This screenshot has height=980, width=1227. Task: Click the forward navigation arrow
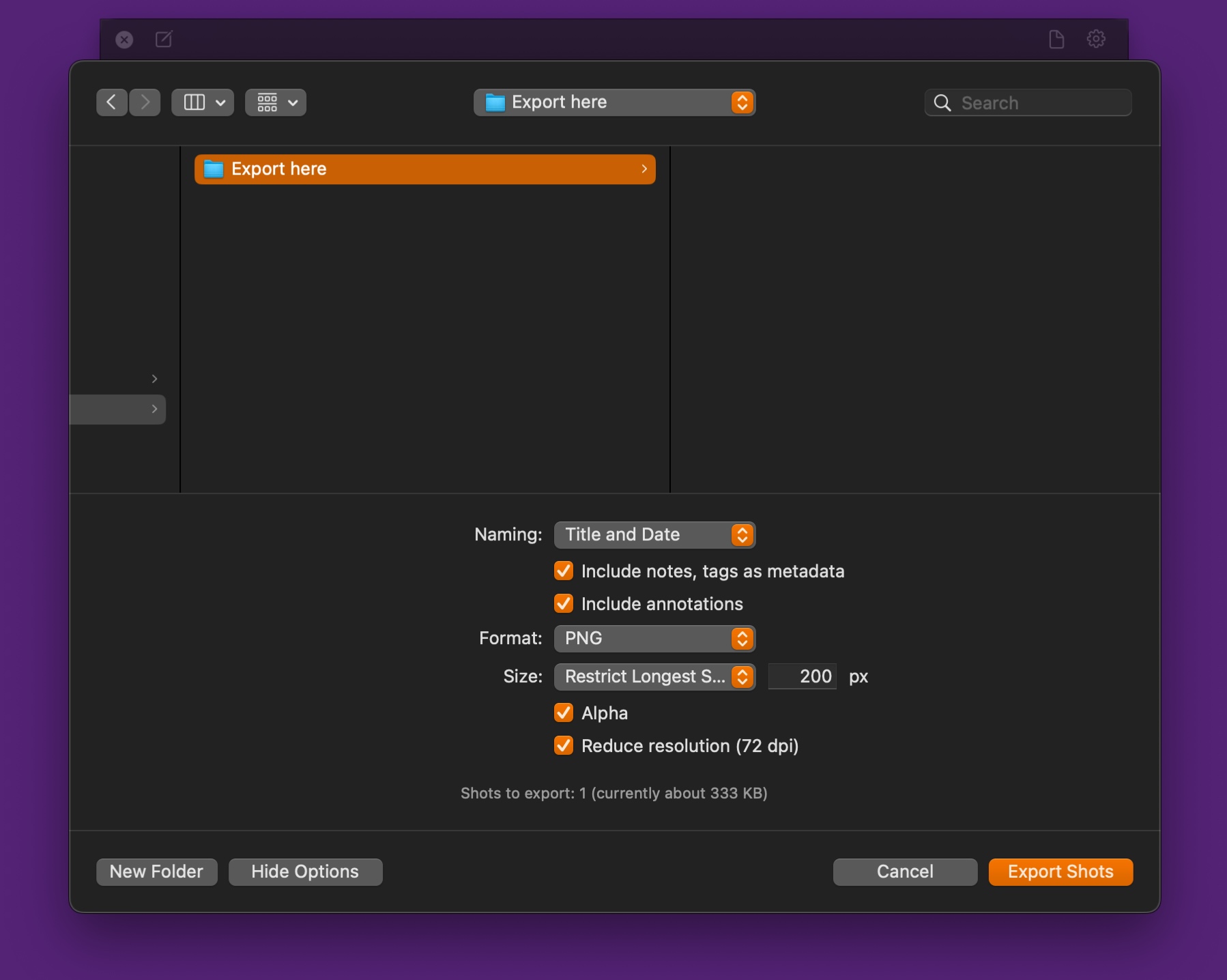145,102
